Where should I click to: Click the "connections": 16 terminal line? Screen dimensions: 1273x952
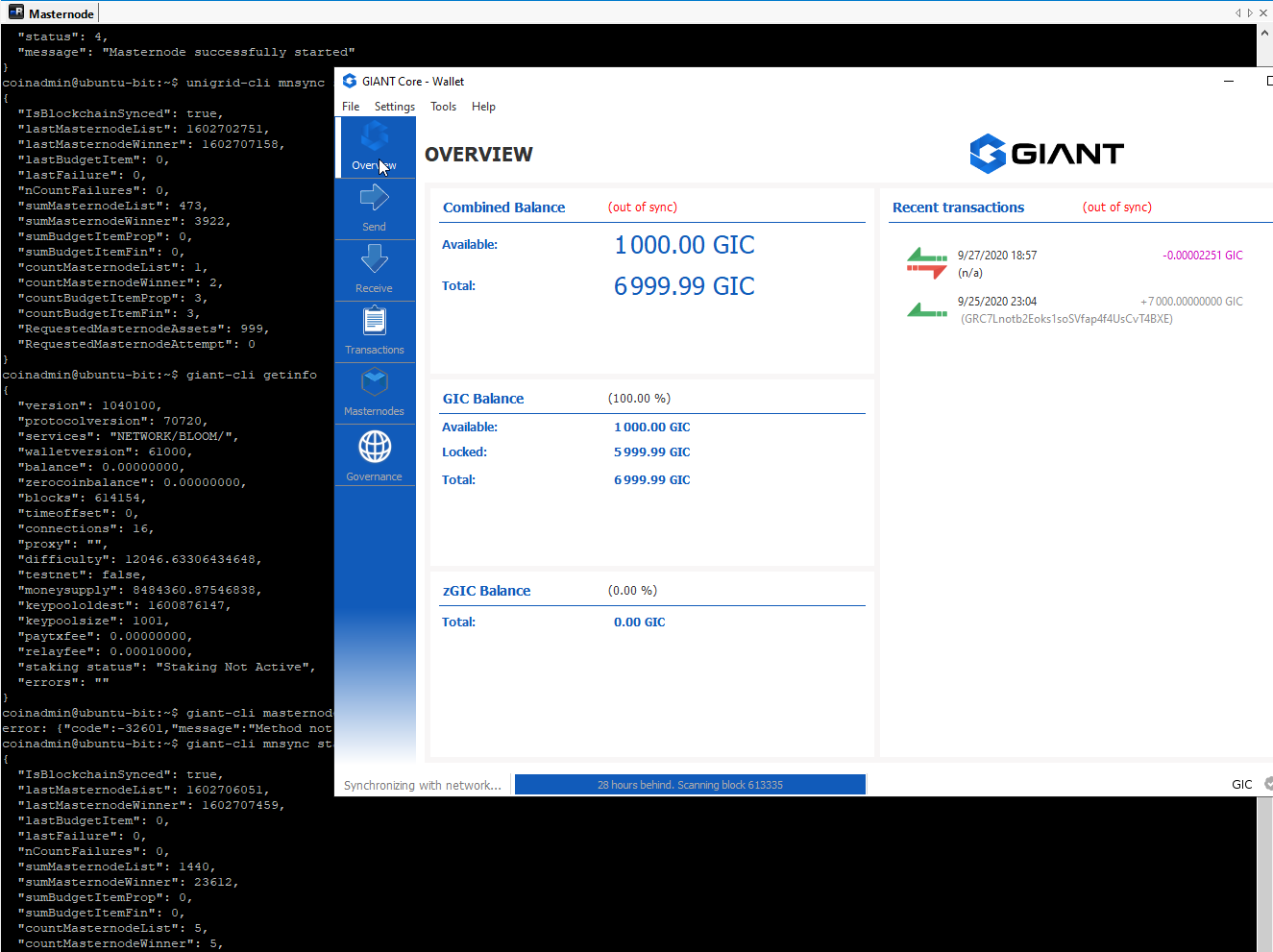(86, 528)
